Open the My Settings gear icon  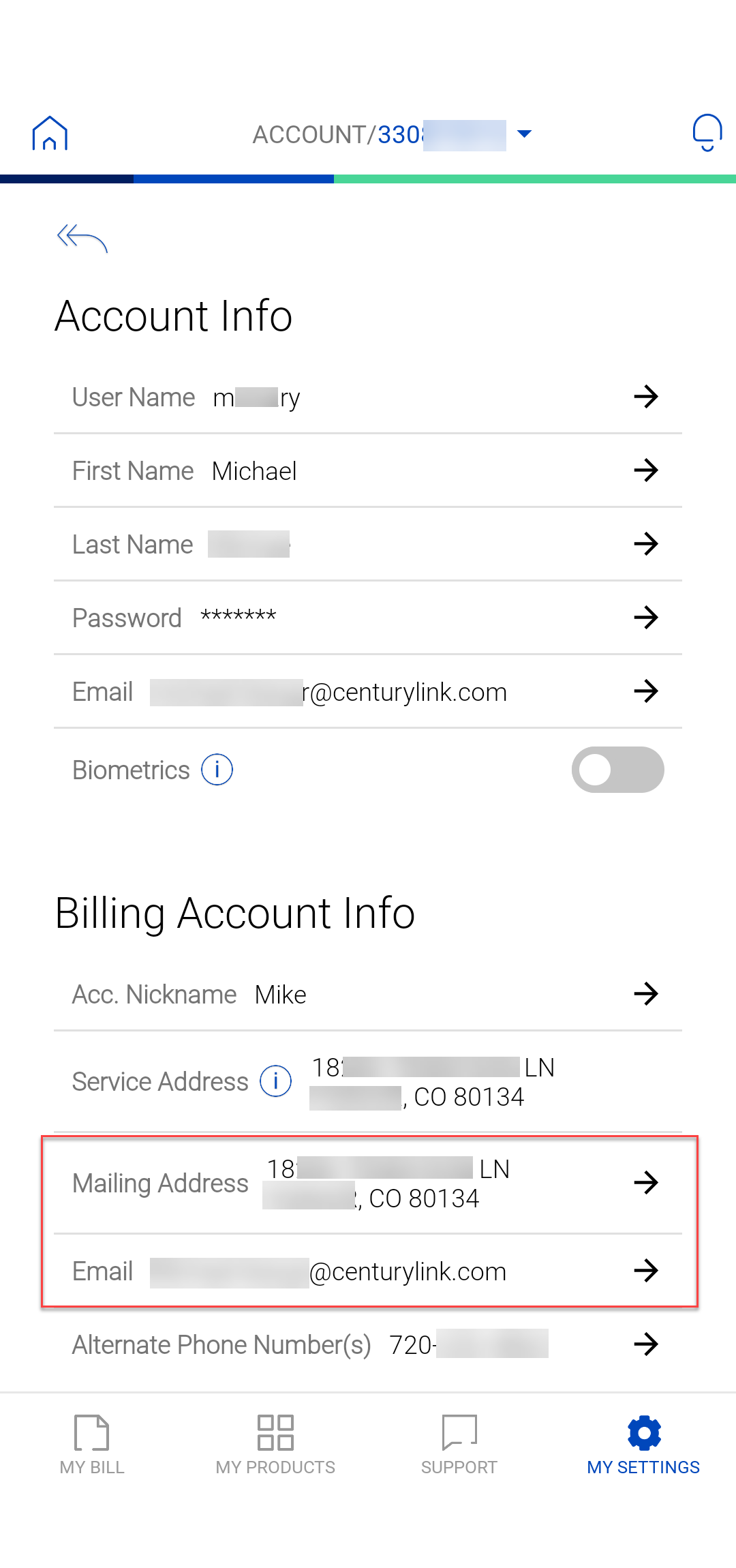643,1434
